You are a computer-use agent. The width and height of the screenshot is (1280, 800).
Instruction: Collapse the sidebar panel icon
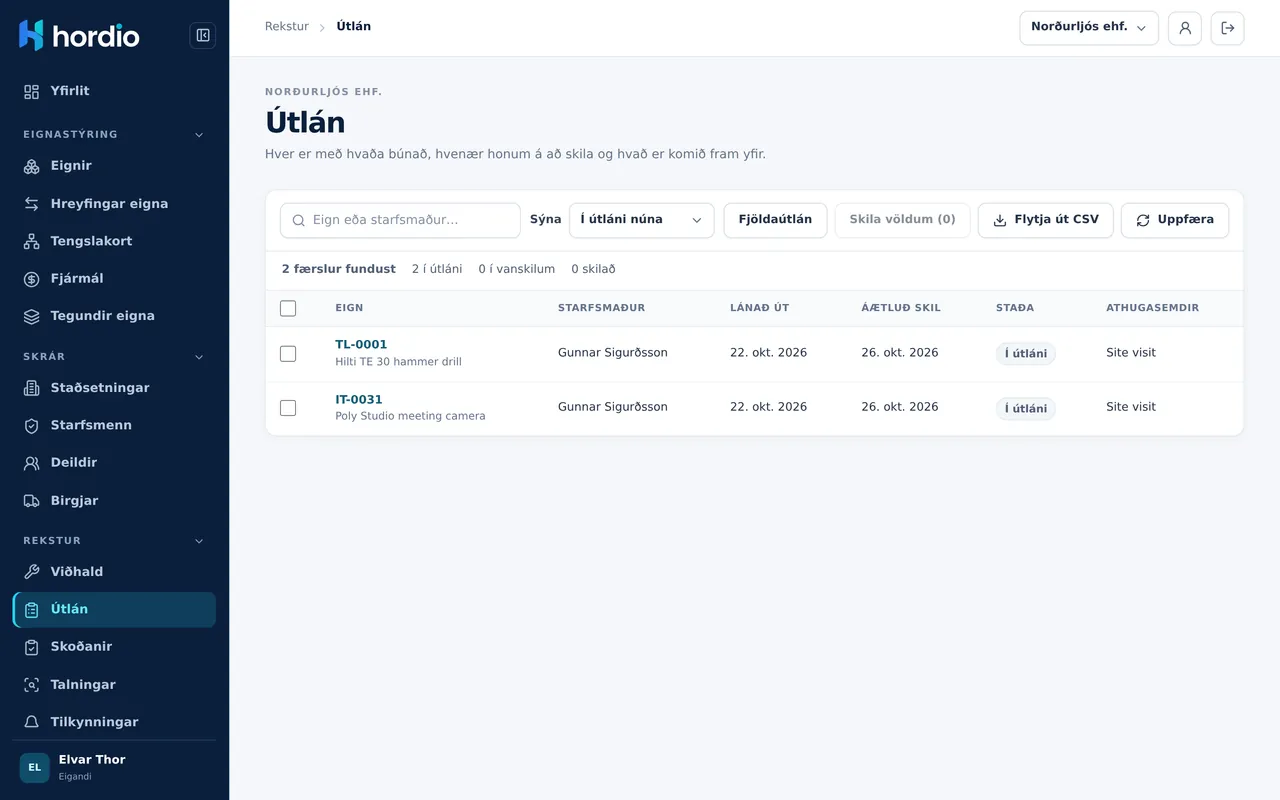tap(203, 36)
